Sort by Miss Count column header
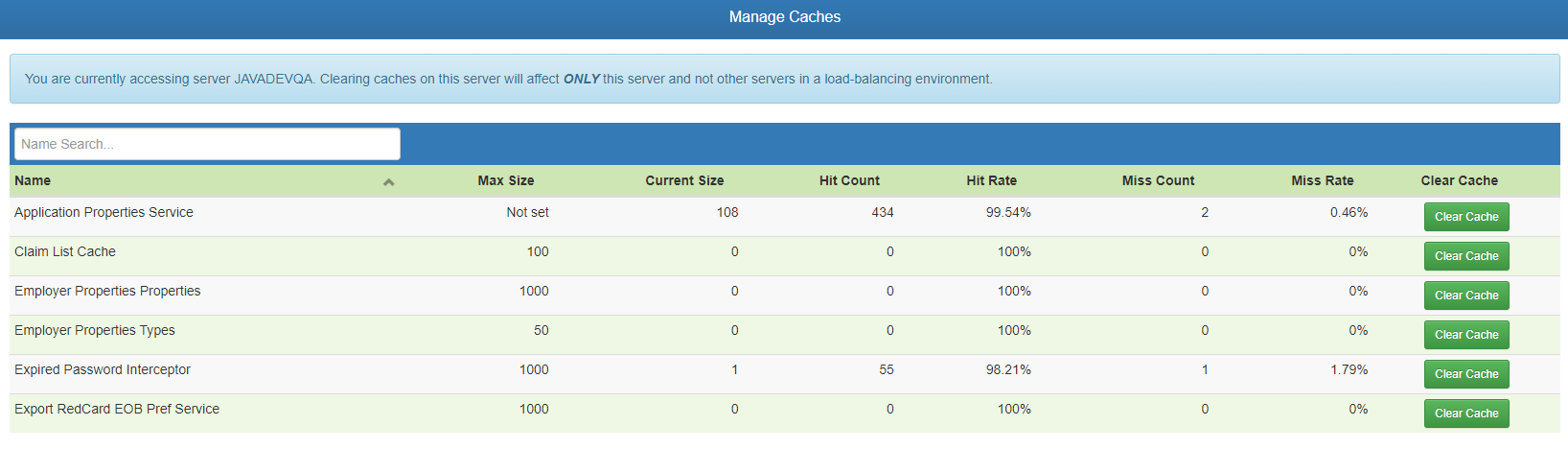This screenshot has width=1568, height=449. [1158, 180]
